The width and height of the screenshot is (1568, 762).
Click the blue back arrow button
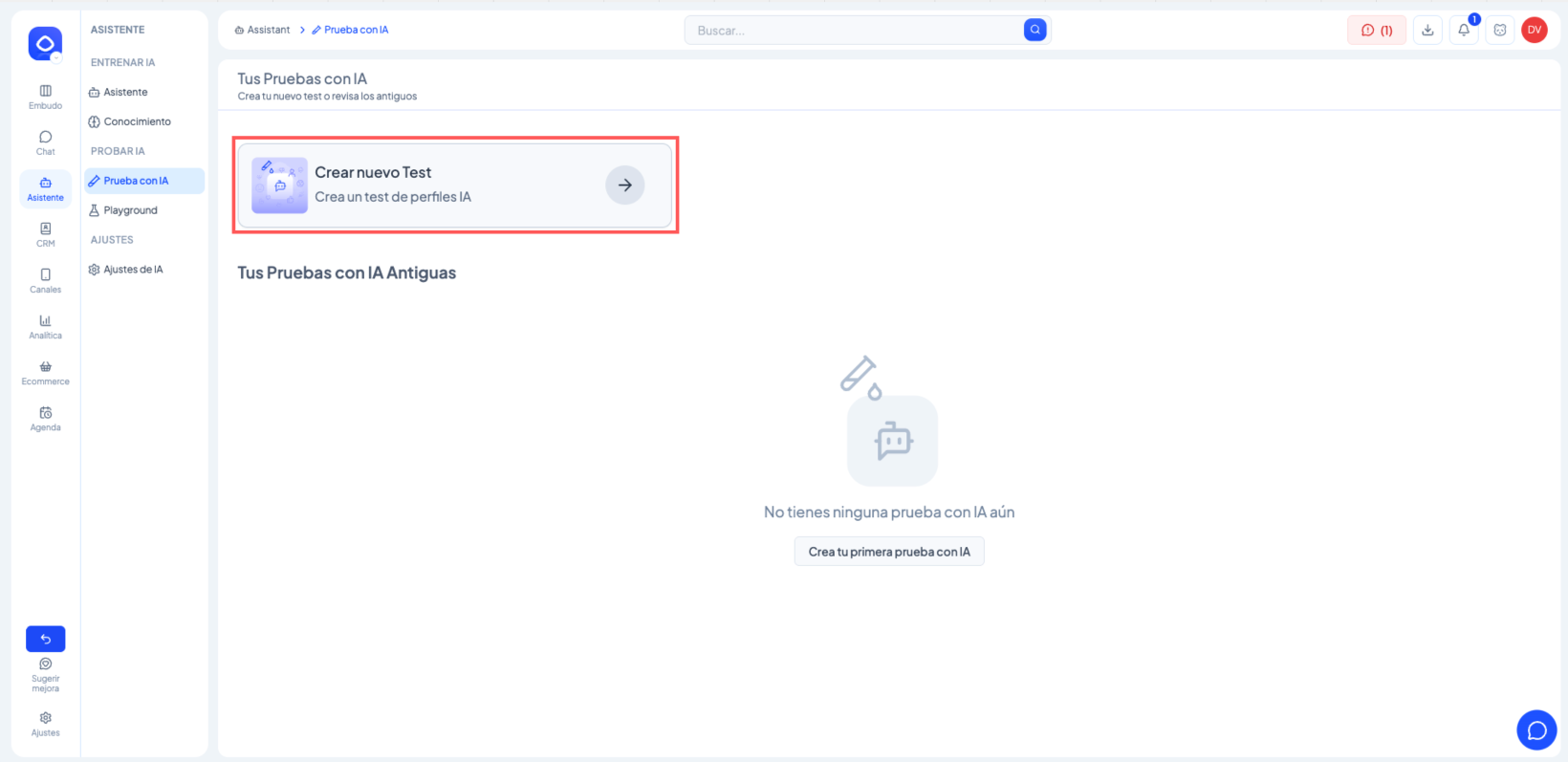pyautogui.click(x=45, y=639)
